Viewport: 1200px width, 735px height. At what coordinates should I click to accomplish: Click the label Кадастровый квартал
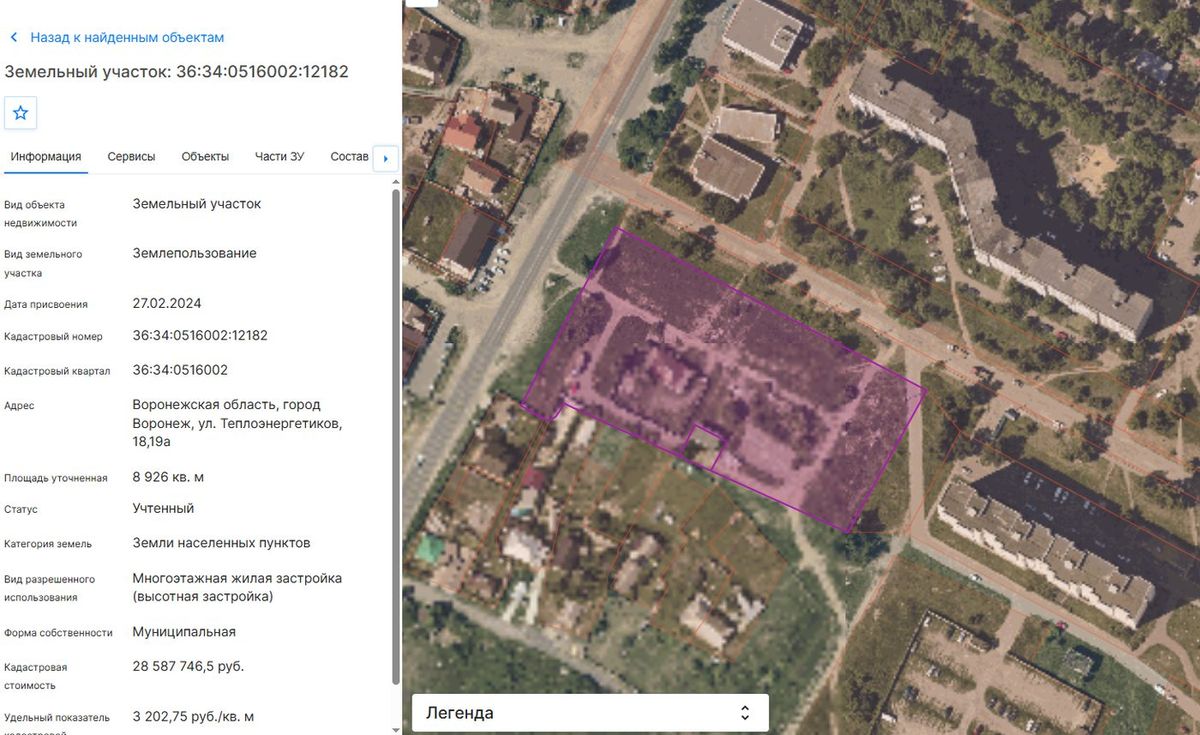(58, 371)
